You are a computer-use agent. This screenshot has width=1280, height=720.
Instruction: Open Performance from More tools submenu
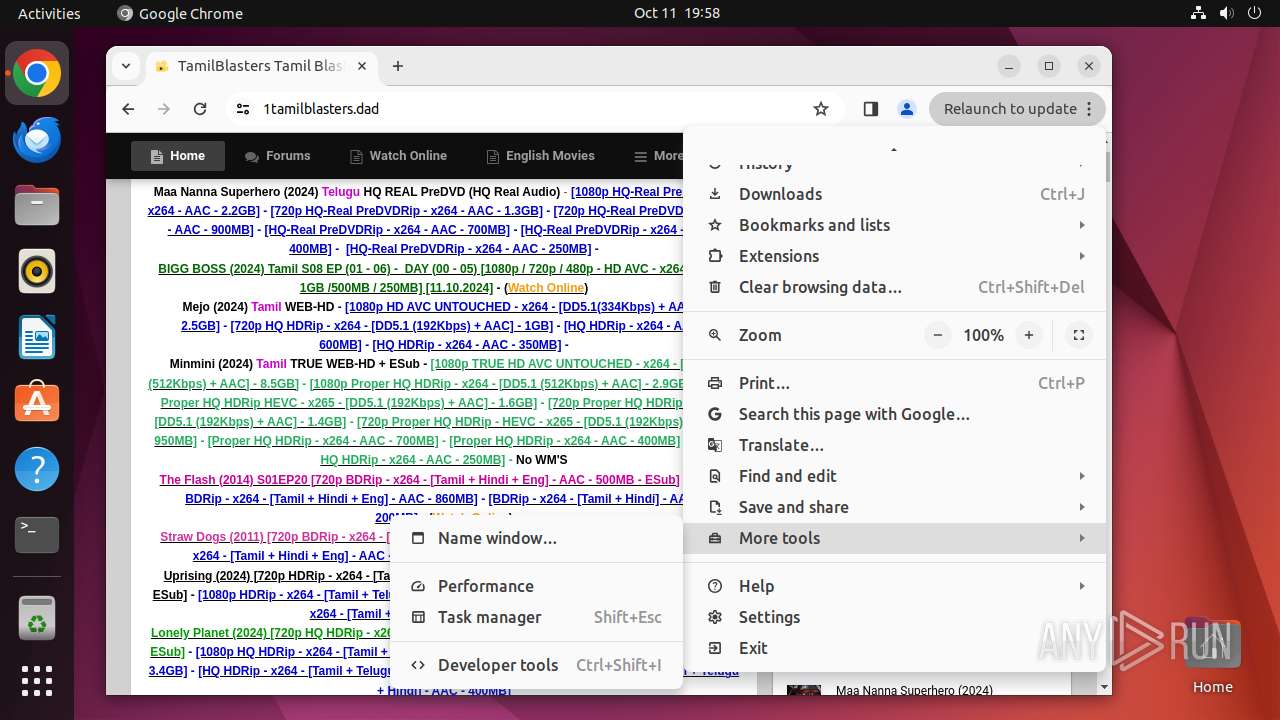pos(536,586)
